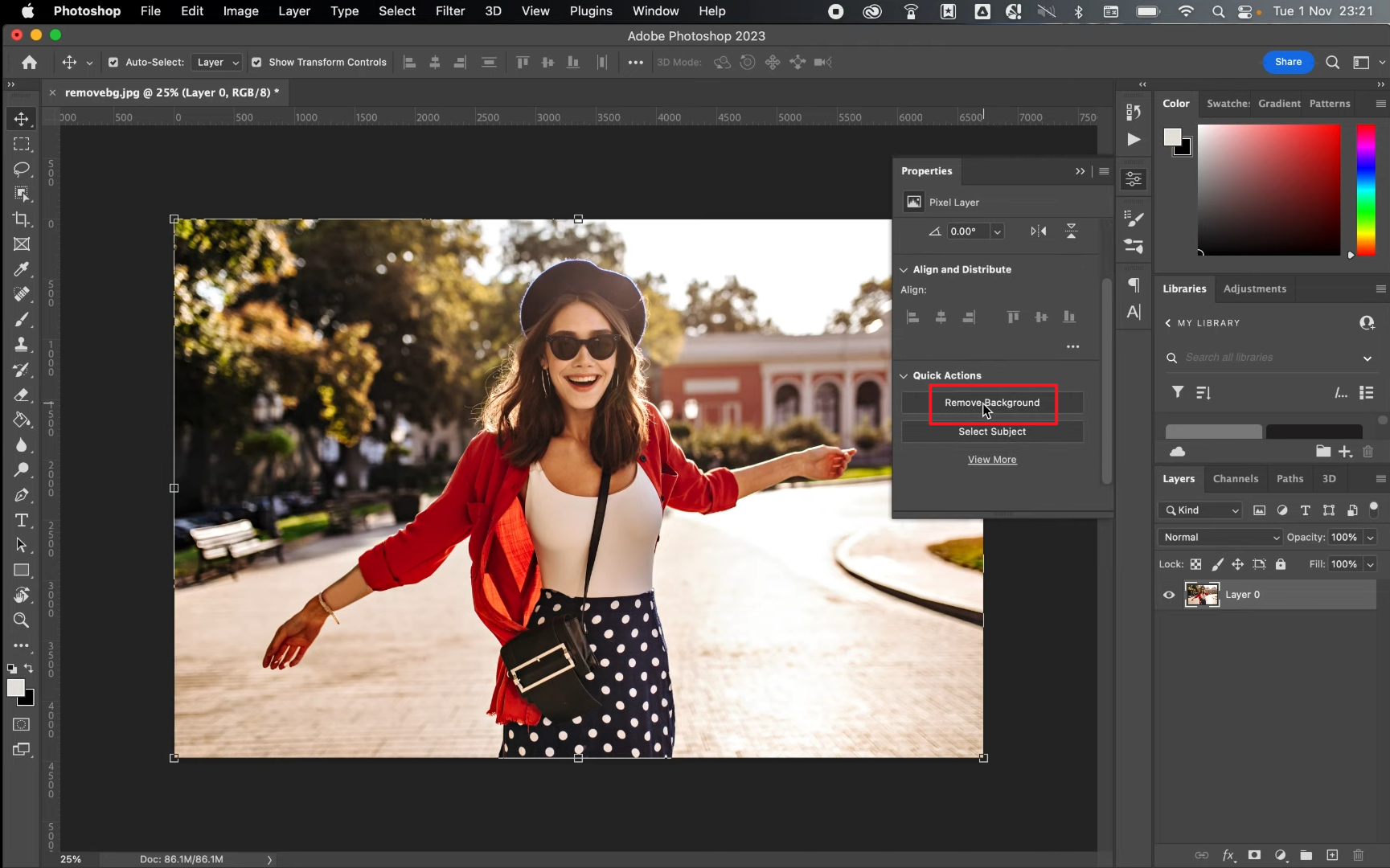Open the Filter menu
The image size is (1390, 868).
tap(449, 11)
